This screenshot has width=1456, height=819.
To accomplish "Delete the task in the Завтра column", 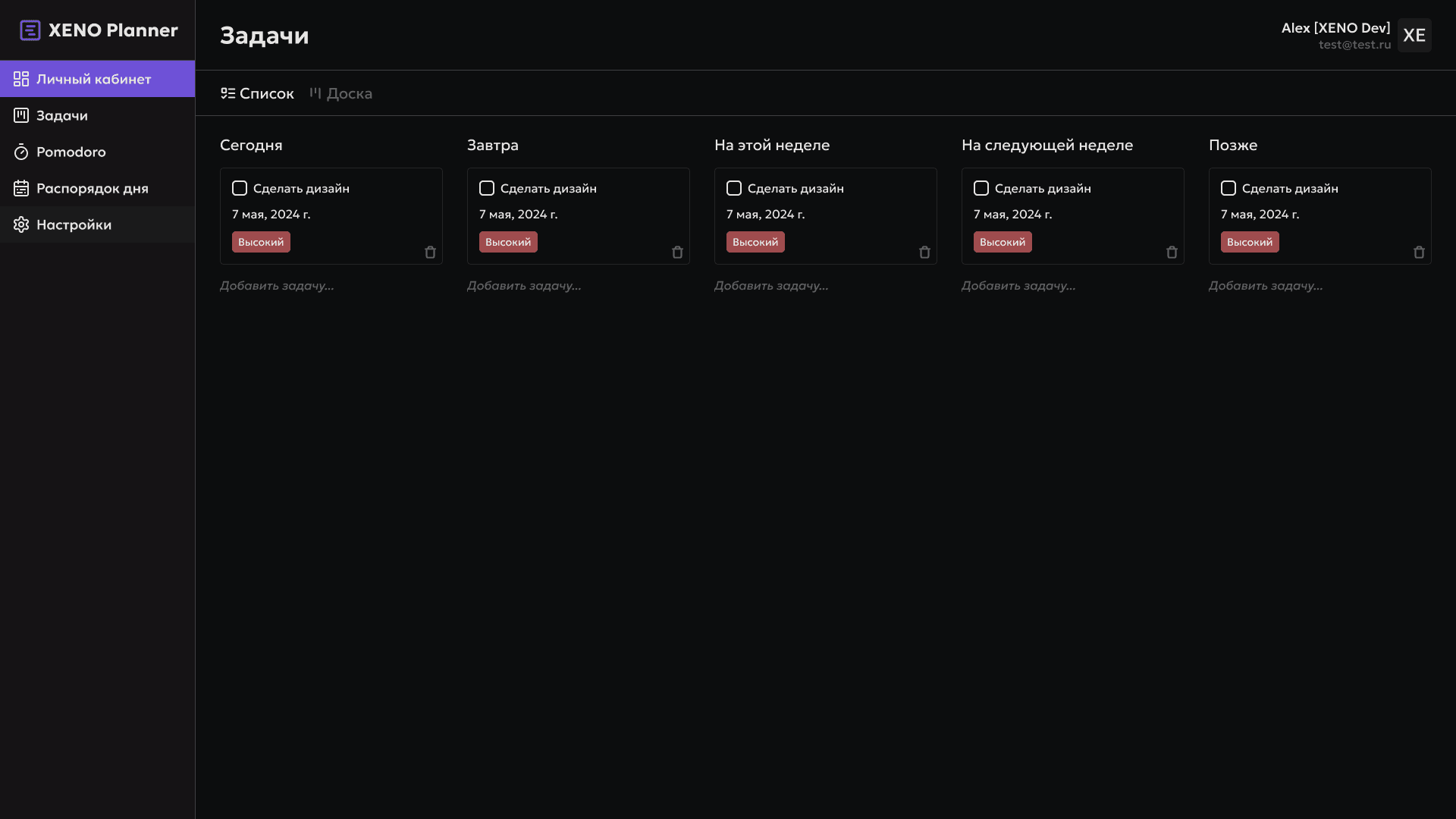I will click(677, 253).
